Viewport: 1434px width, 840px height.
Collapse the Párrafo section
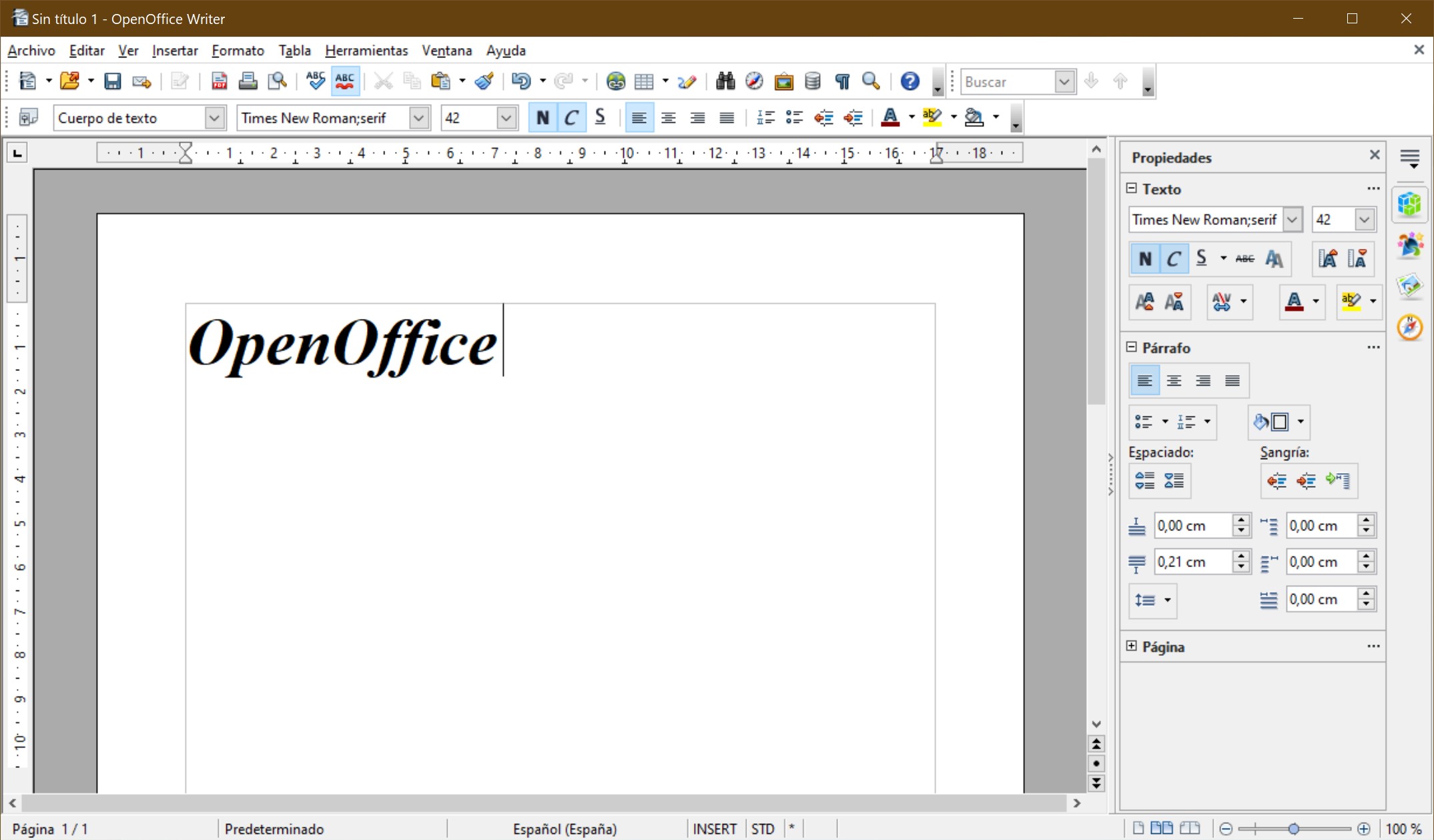(x=1133, y=347)
